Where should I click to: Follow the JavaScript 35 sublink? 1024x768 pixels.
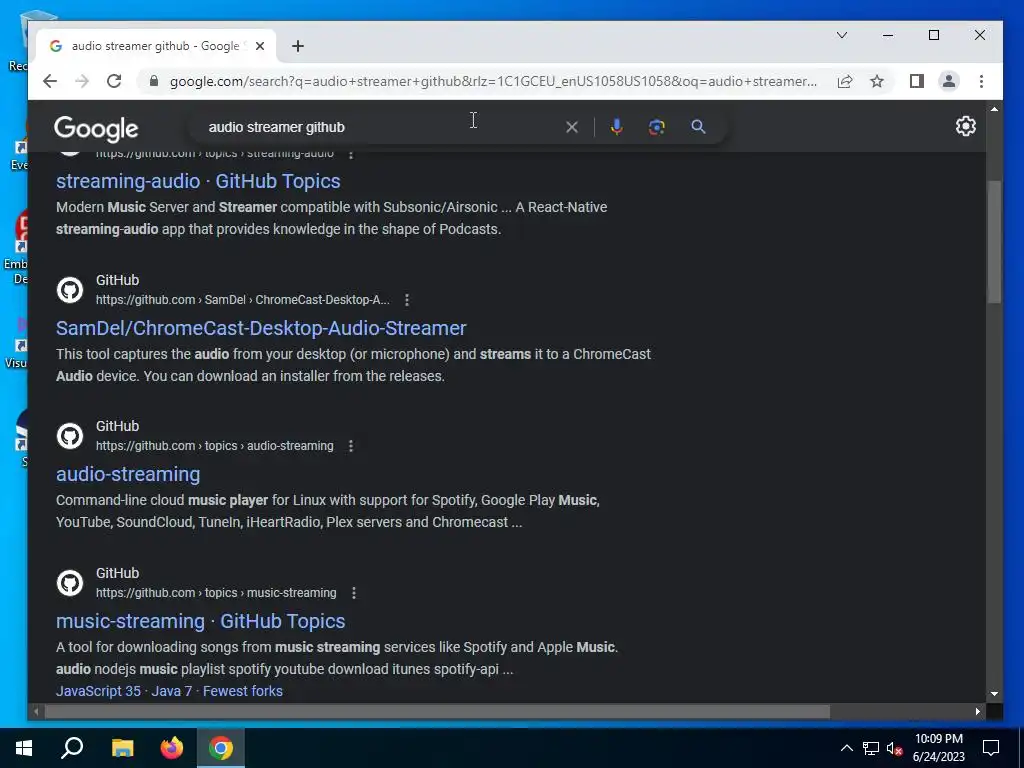tap(98, 691)
